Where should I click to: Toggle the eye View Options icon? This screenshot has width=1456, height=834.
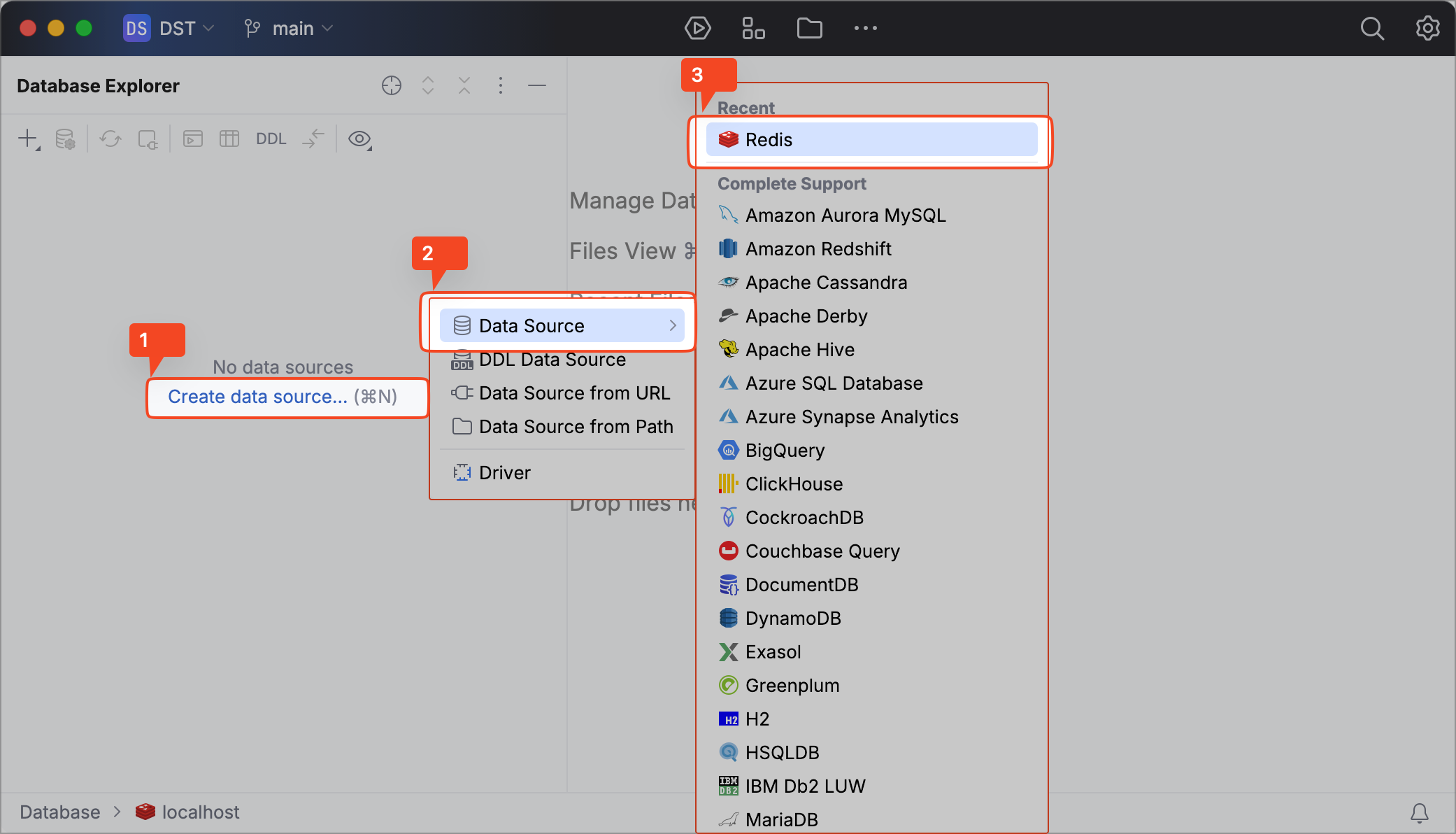tap(360, 139)
